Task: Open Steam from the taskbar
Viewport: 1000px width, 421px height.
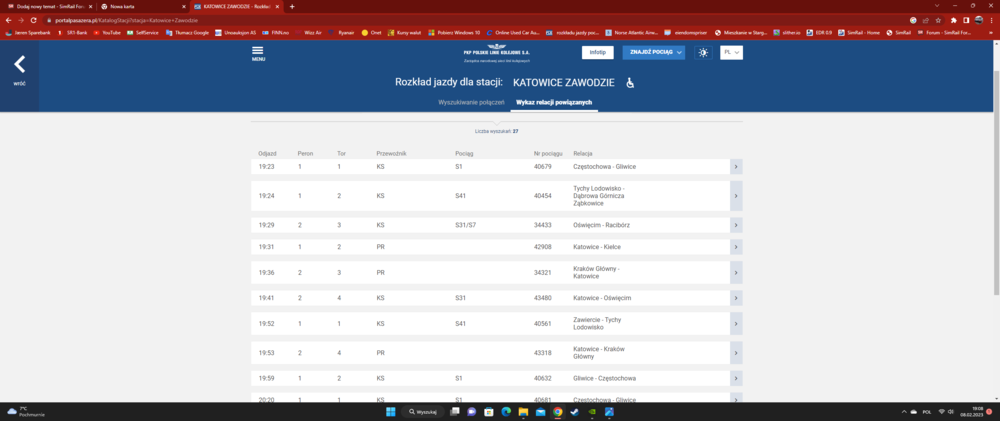Action: (x=575, y=411)
